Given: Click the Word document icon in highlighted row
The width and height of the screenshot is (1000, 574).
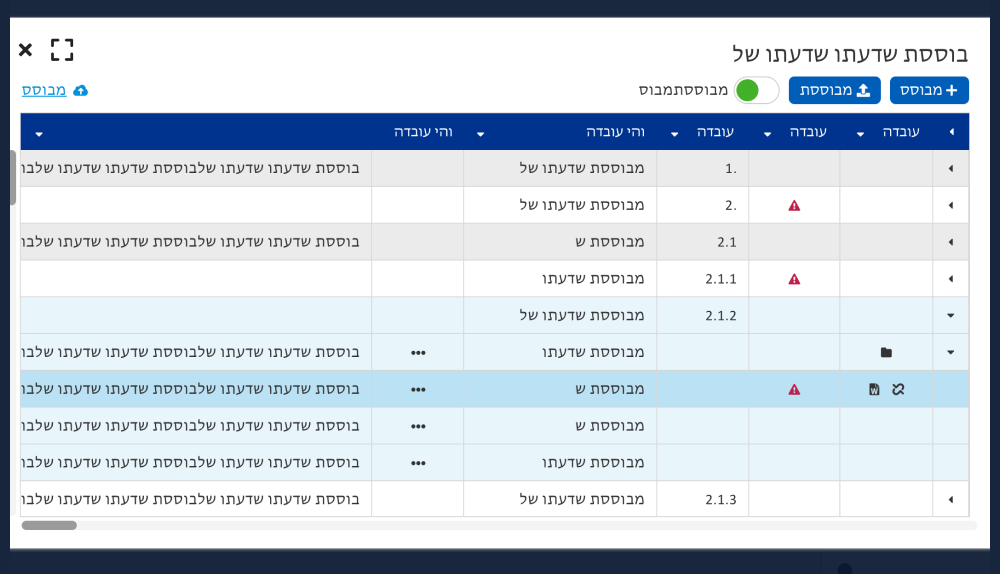Looking at the screenshot, I should point(875,390).
